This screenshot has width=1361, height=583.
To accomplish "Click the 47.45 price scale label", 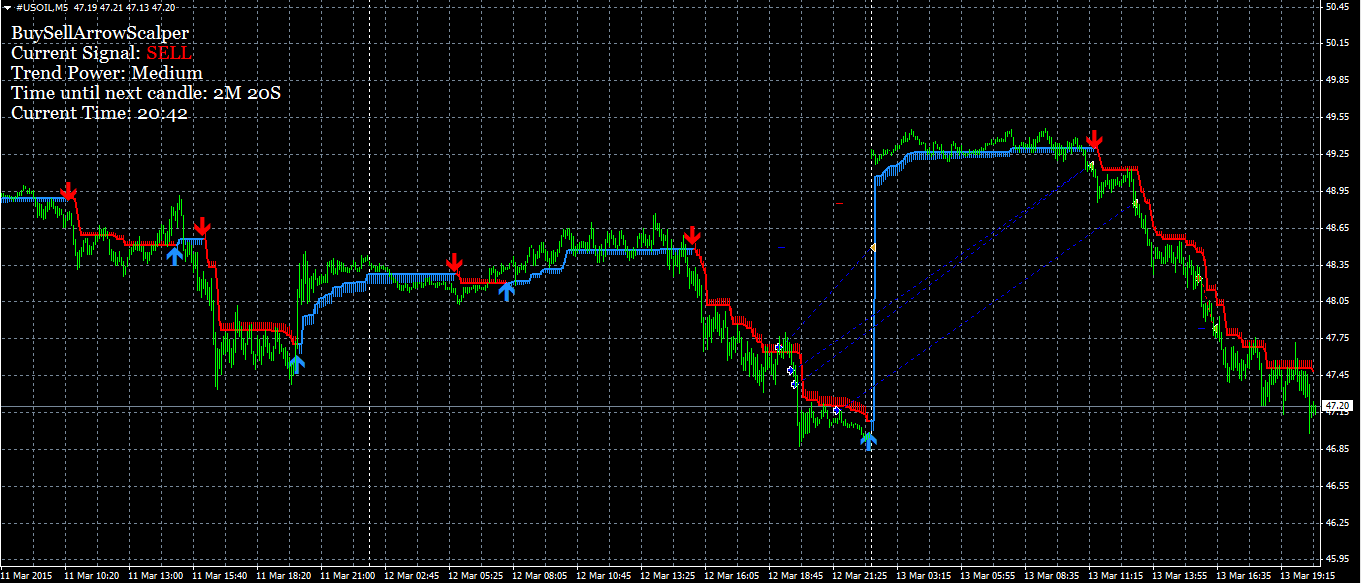I will click(1337, 375).
